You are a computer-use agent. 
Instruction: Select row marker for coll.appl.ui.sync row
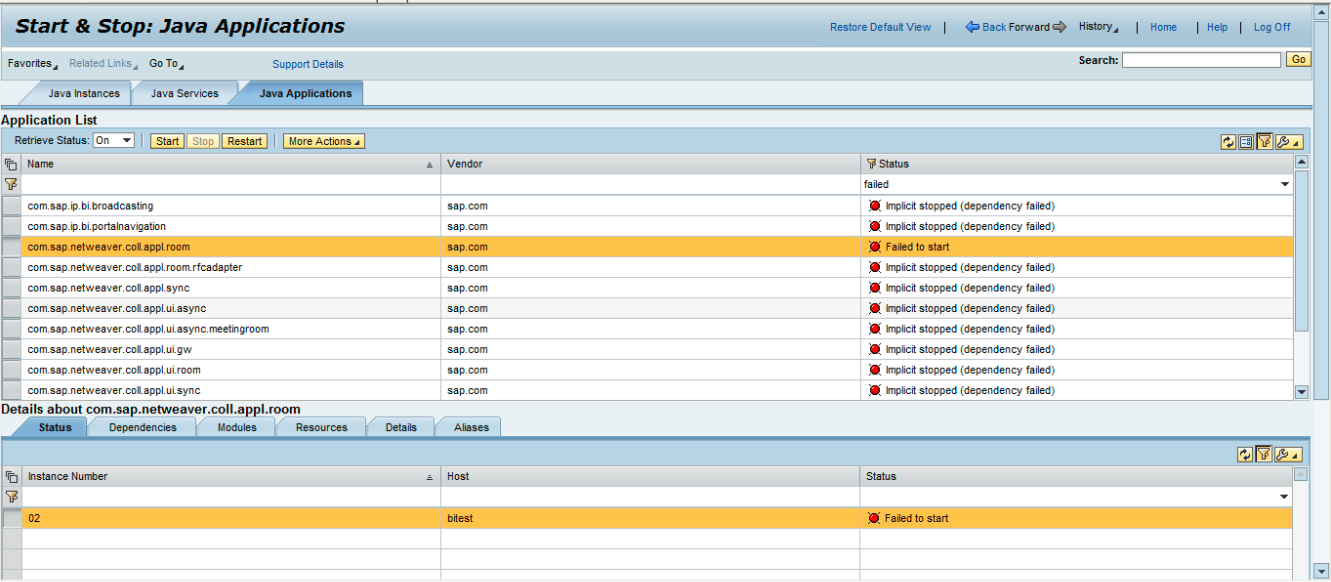[11, 390]
